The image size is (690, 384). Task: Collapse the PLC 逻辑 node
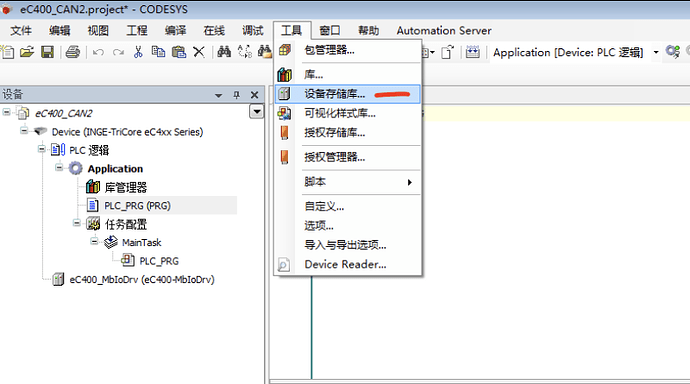(x=42, y=149)
